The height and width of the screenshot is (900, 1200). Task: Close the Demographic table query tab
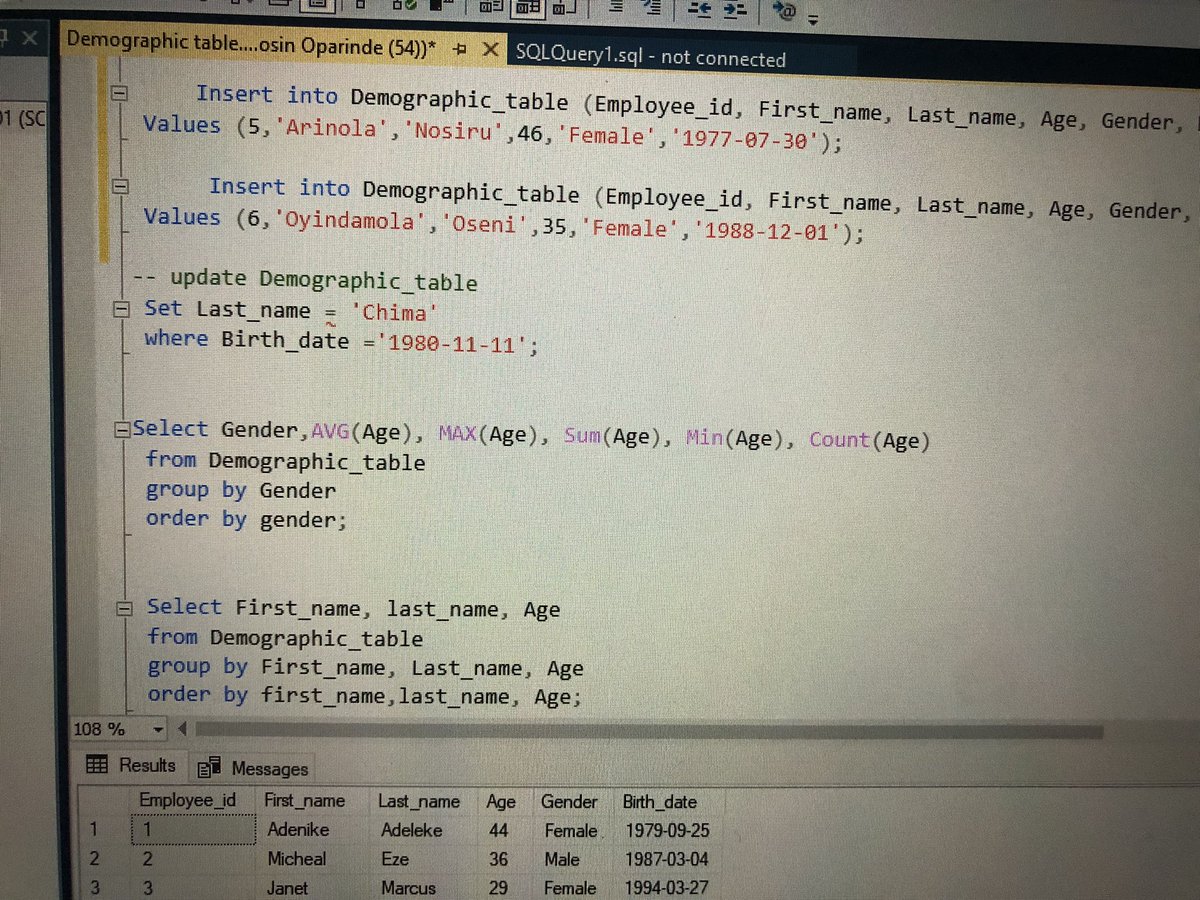[x=489, y=46]
